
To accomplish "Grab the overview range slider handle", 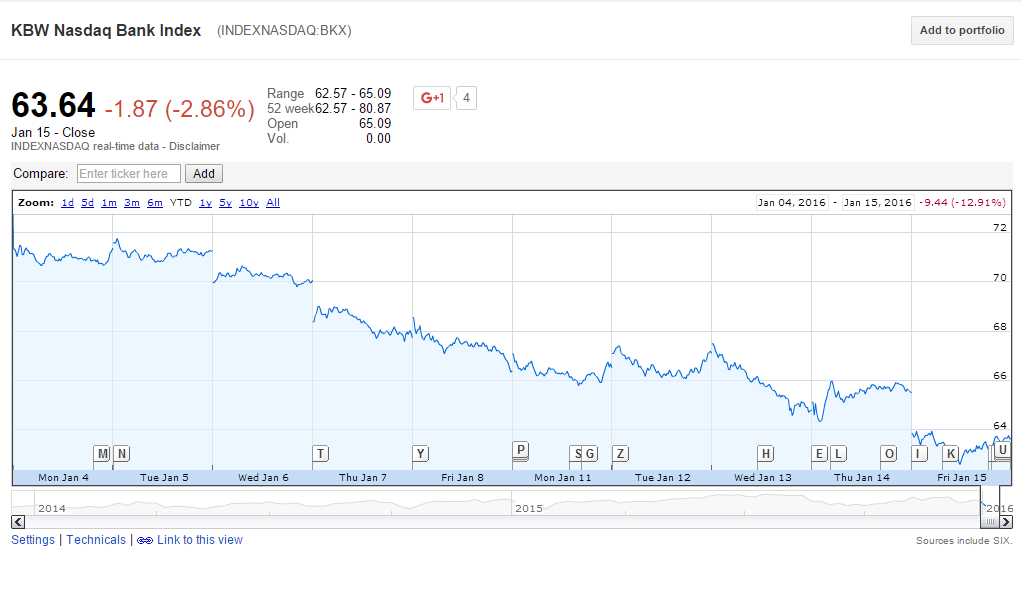I will point(990,522).
